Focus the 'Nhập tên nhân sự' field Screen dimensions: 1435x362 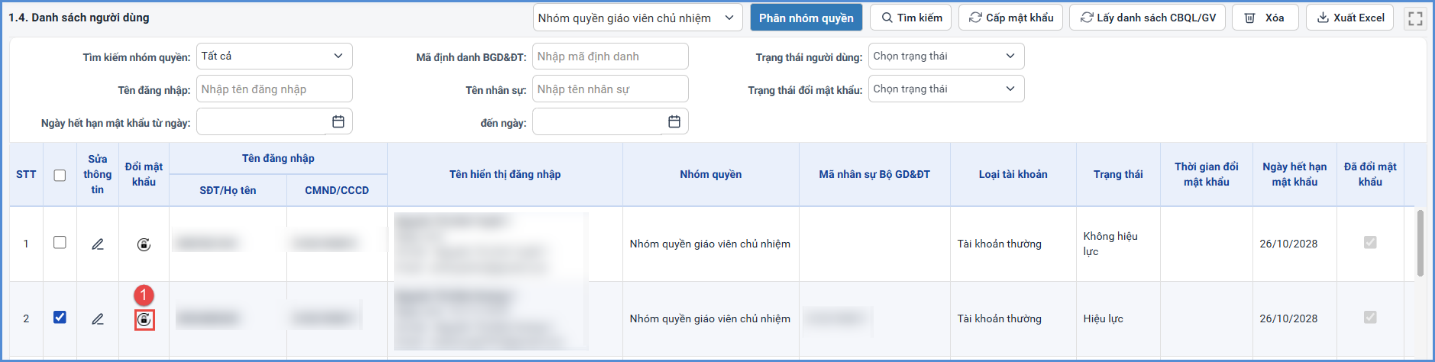tap(610, 89)
